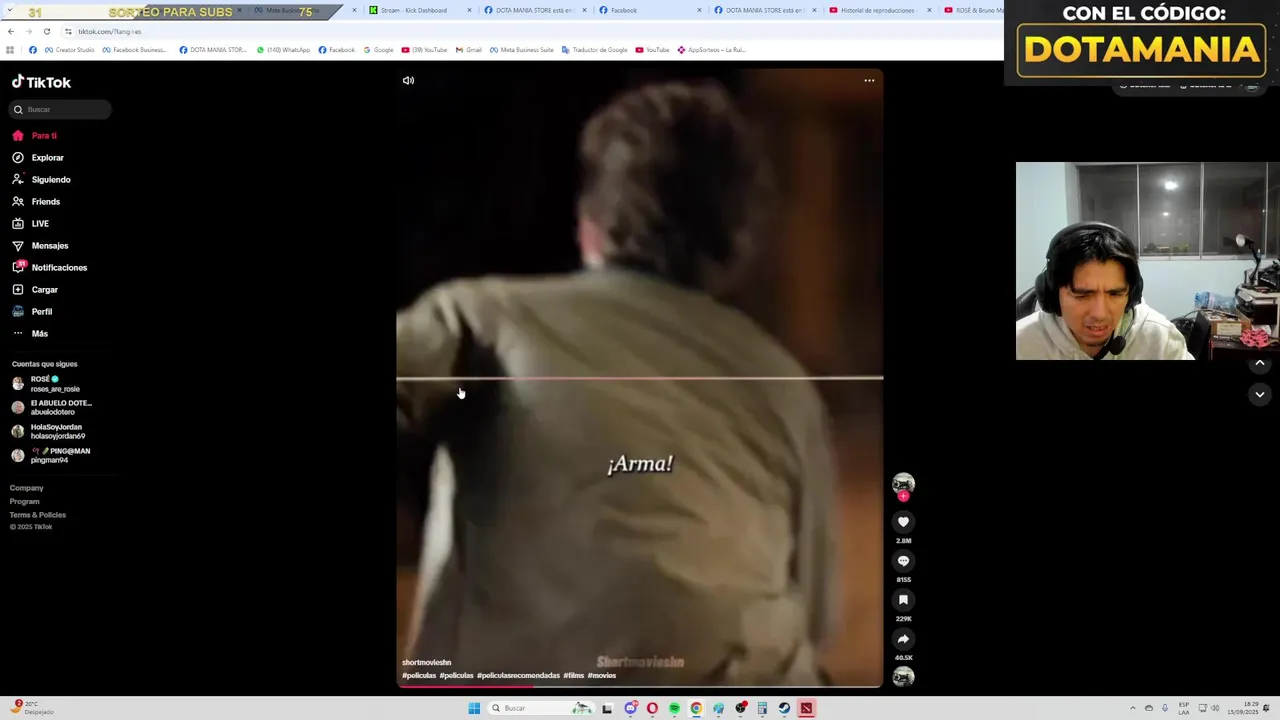
Task: Focus the TikTok Buscar search field
Action: tap(62, 109)
